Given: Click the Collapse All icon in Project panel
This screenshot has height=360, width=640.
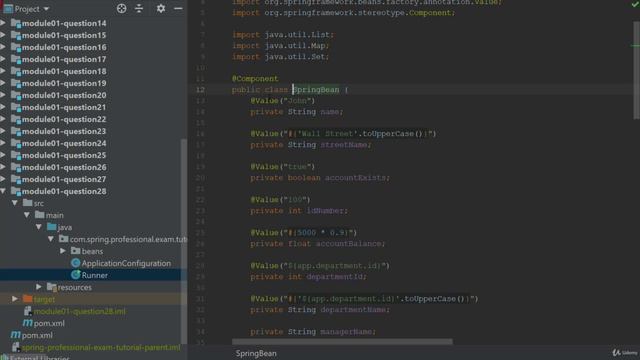Looking at the screenshot, I should 139,8.
